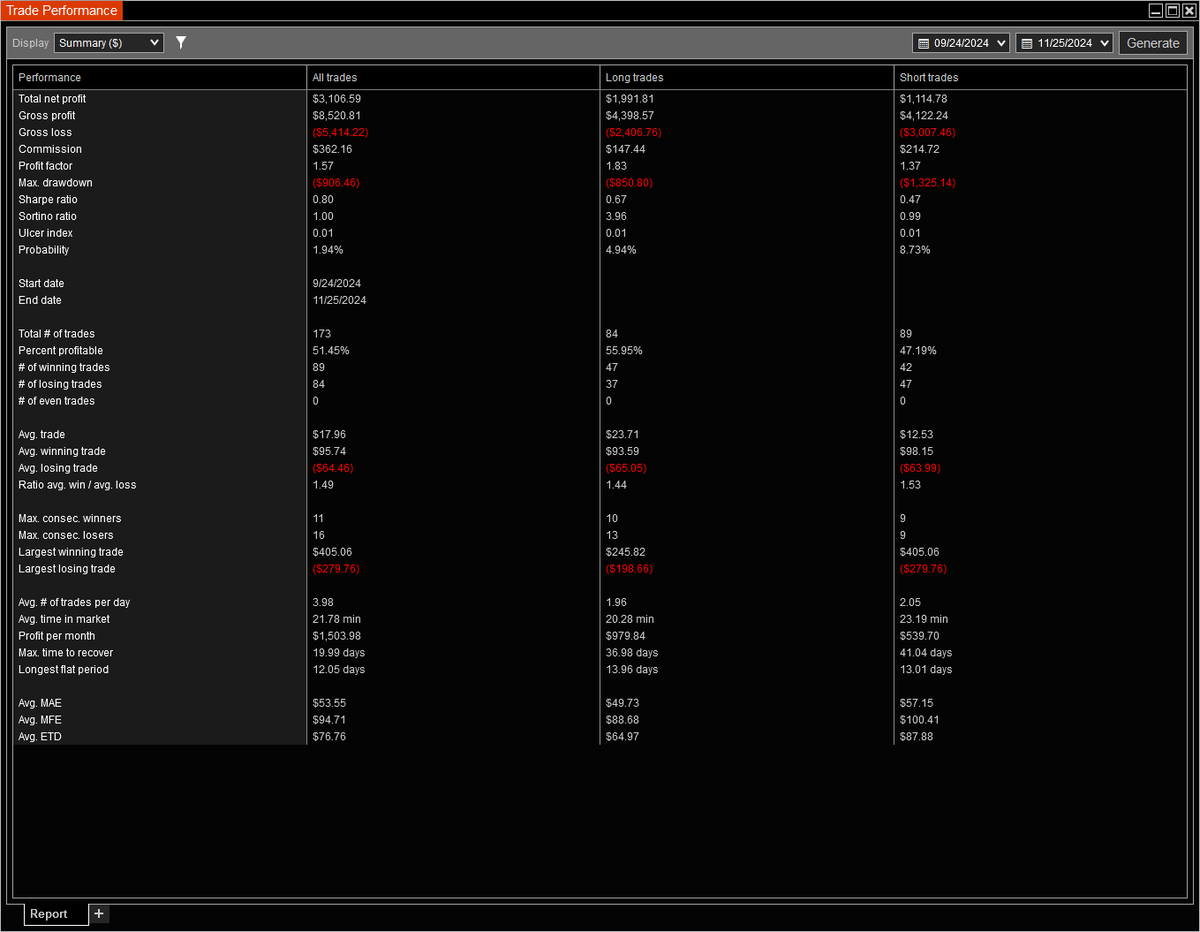Select the Profit factor row label
Image resolution: width=1200 pixels, height=932 pixels.
(x=45, y=166)
